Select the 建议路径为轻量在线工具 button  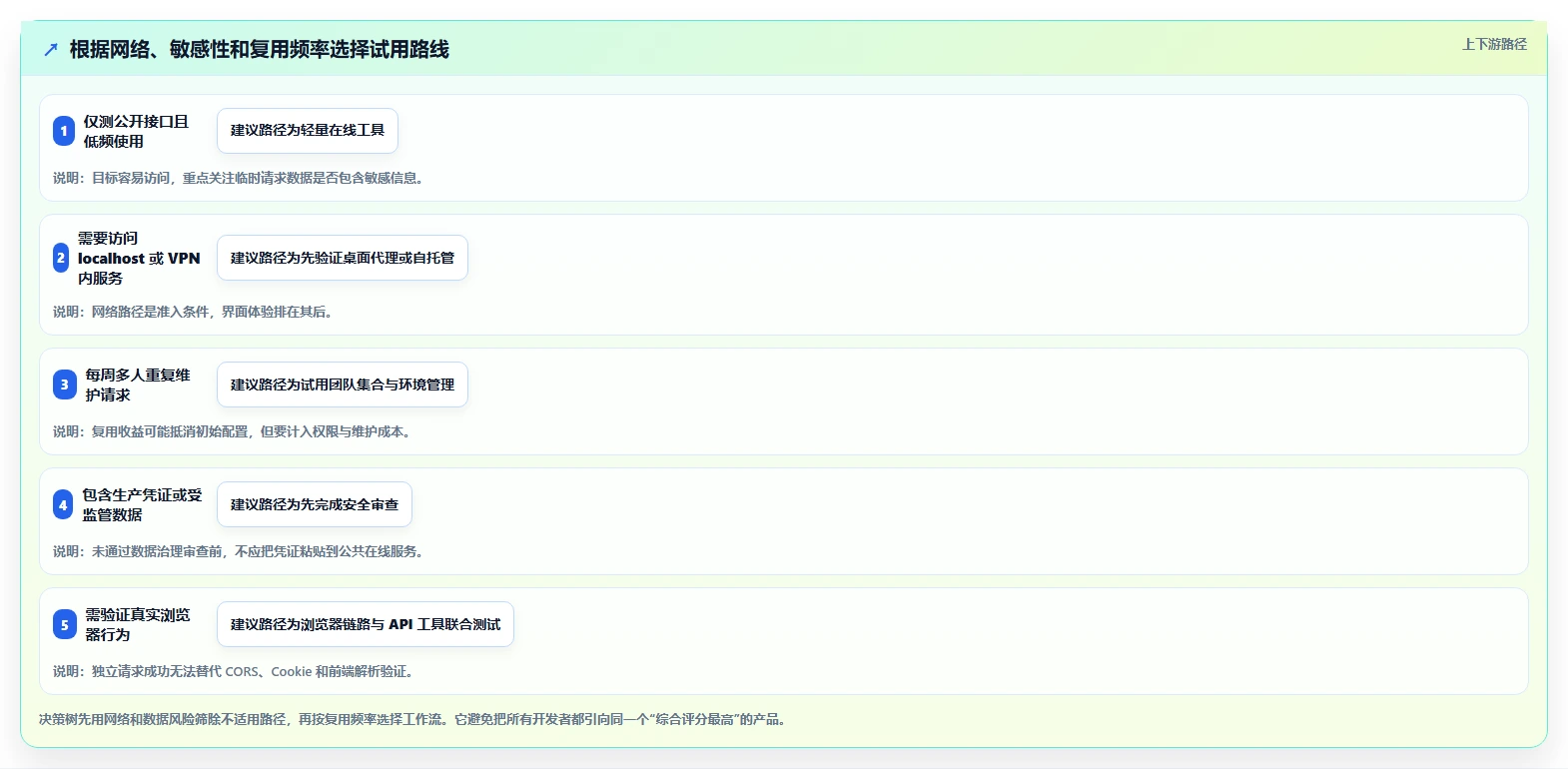tap(308, 131)
